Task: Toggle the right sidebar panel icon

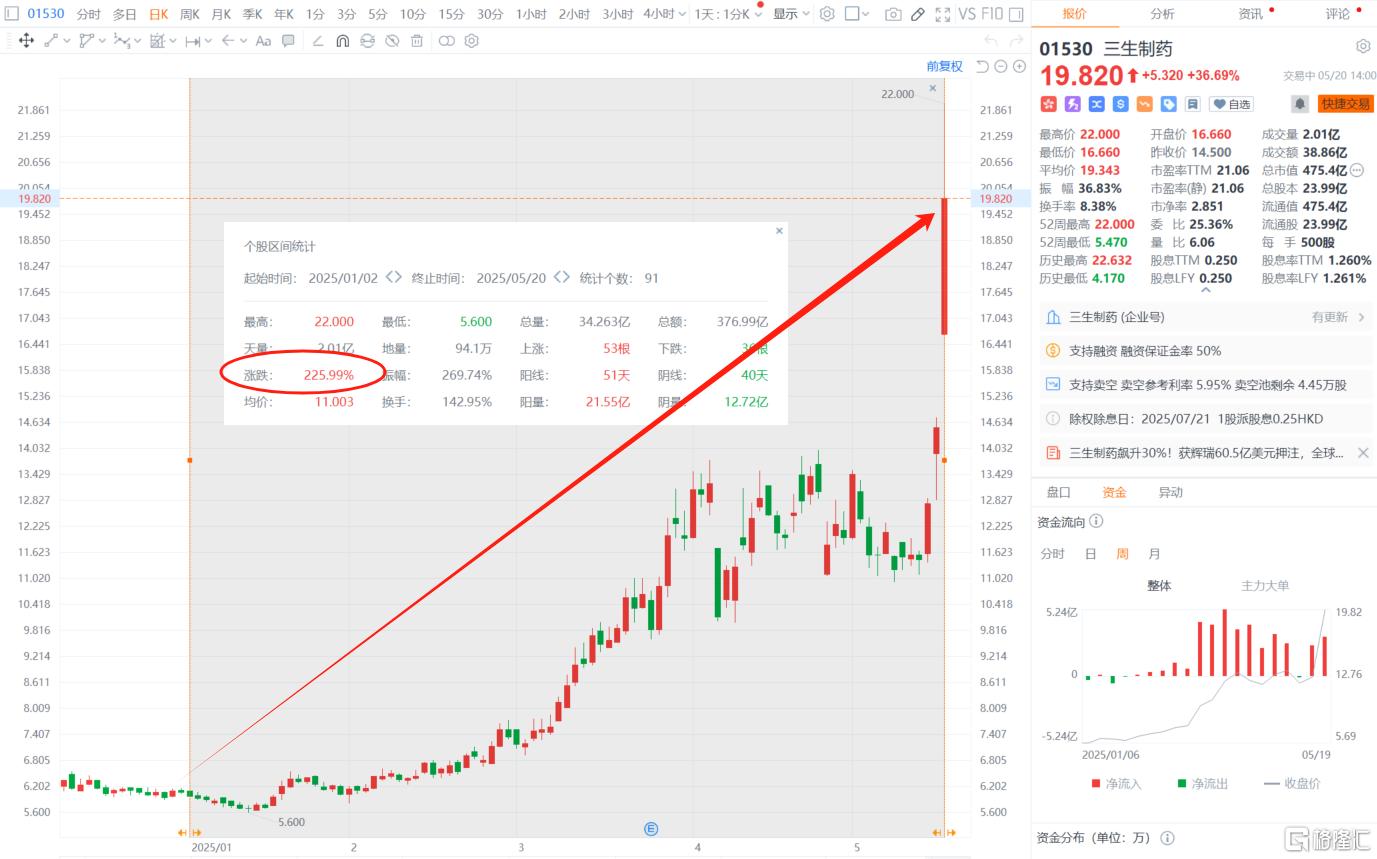Action: click(1016, 14)
